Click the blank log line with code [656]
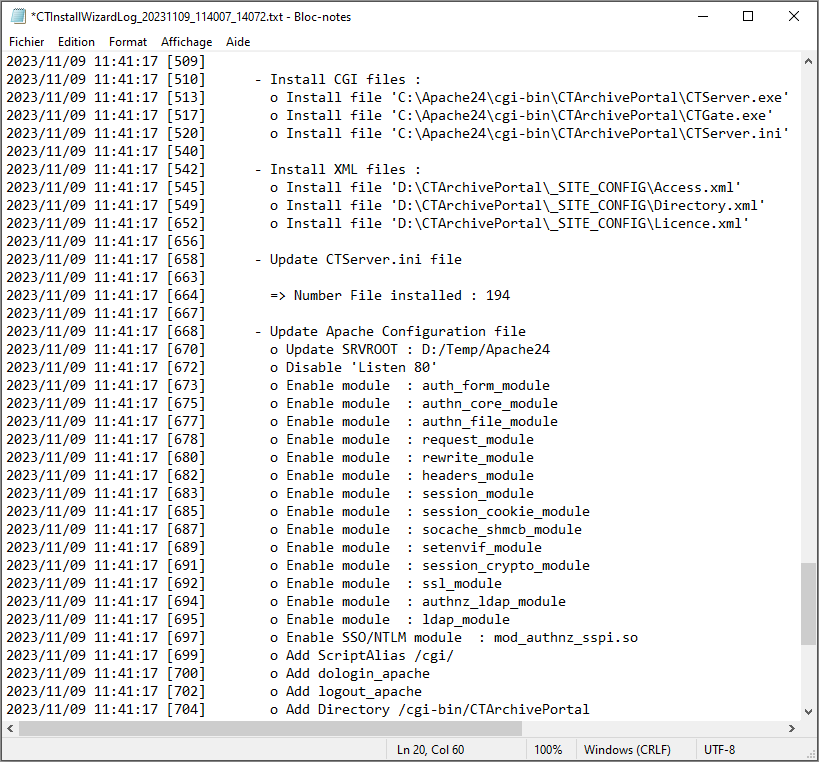The width and height of the screenshot is (819, 762). pos(106,241)
